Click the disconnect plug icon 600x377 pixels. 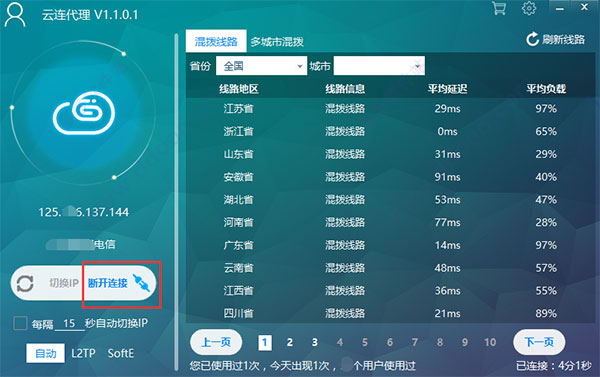(142, 283)
